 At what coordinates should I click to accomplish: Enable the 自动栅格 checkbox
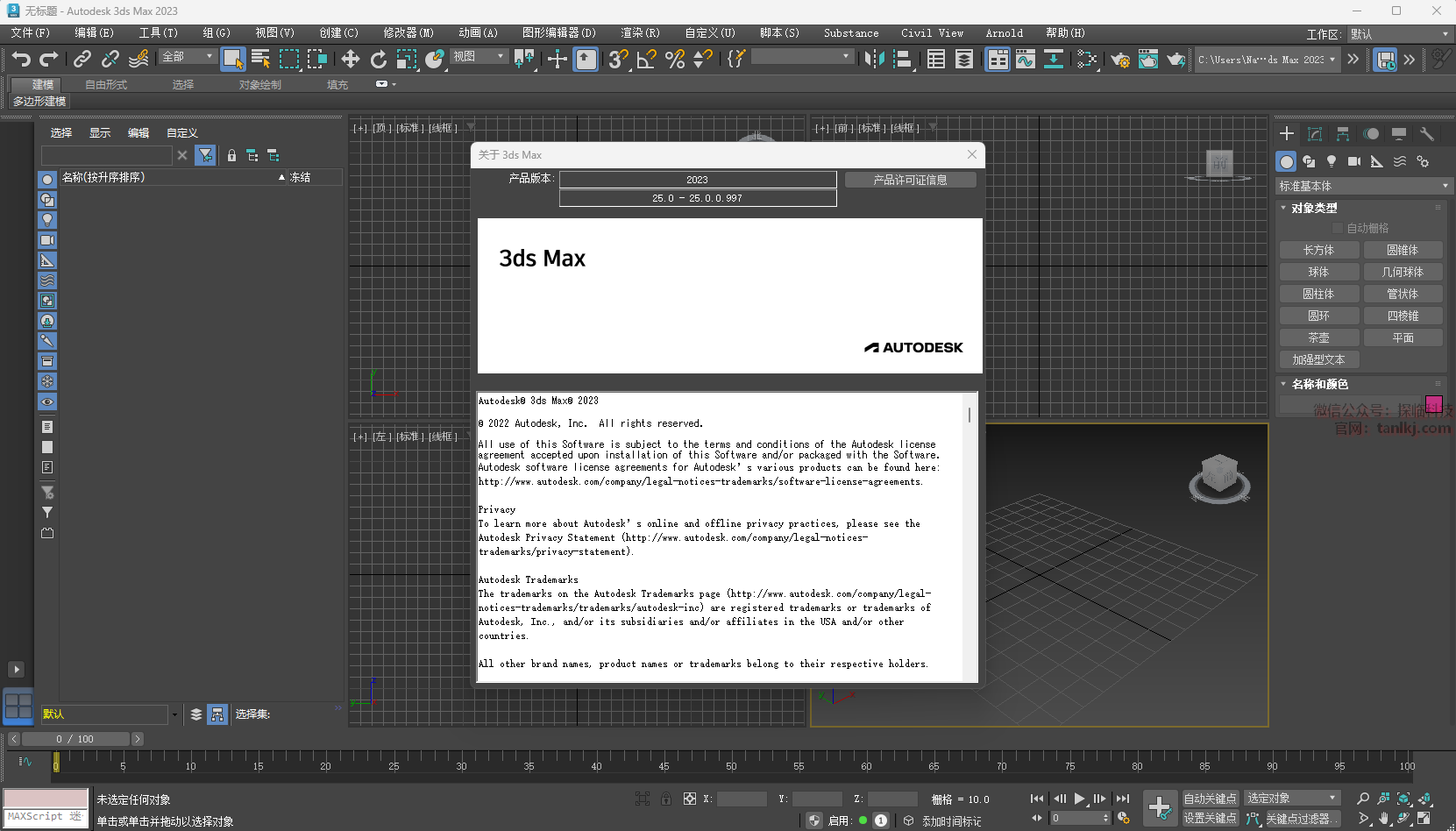pyautogui.click(x=1338, y=228)
